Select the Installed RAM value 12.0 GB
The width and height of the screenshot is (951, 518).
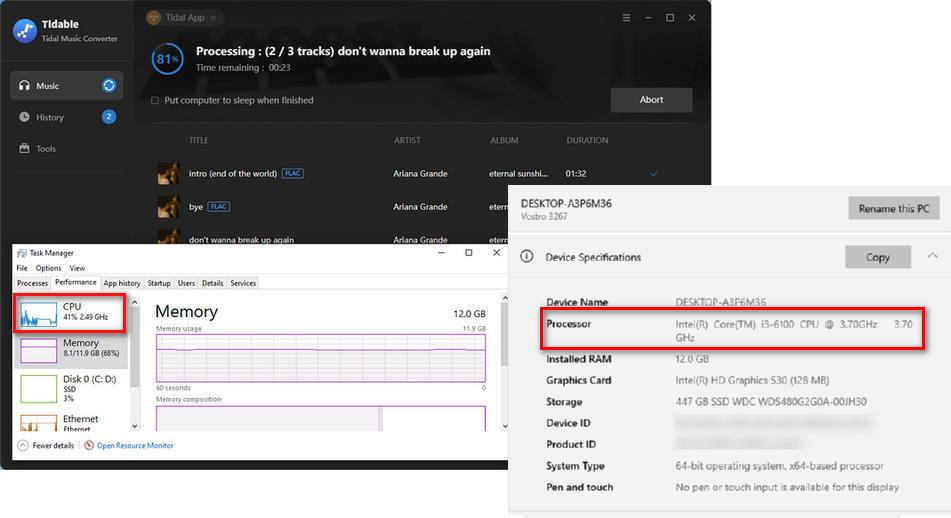(x=692, y=359)
